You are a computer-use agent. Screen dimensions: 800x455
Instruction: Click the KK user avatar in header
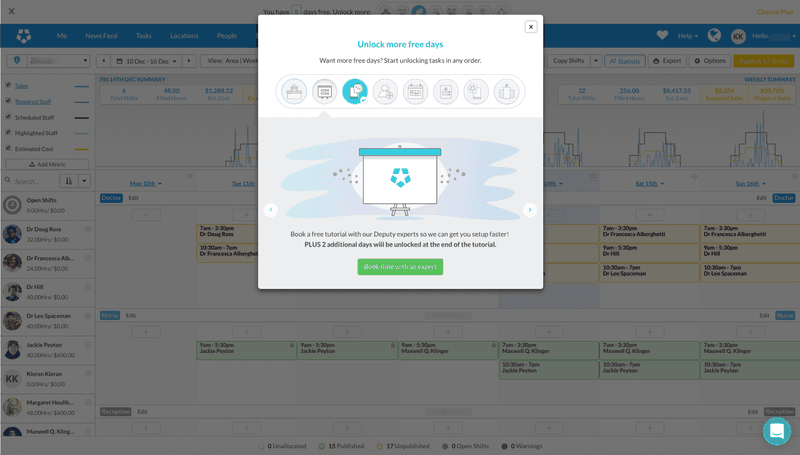(x=738, y=36)
